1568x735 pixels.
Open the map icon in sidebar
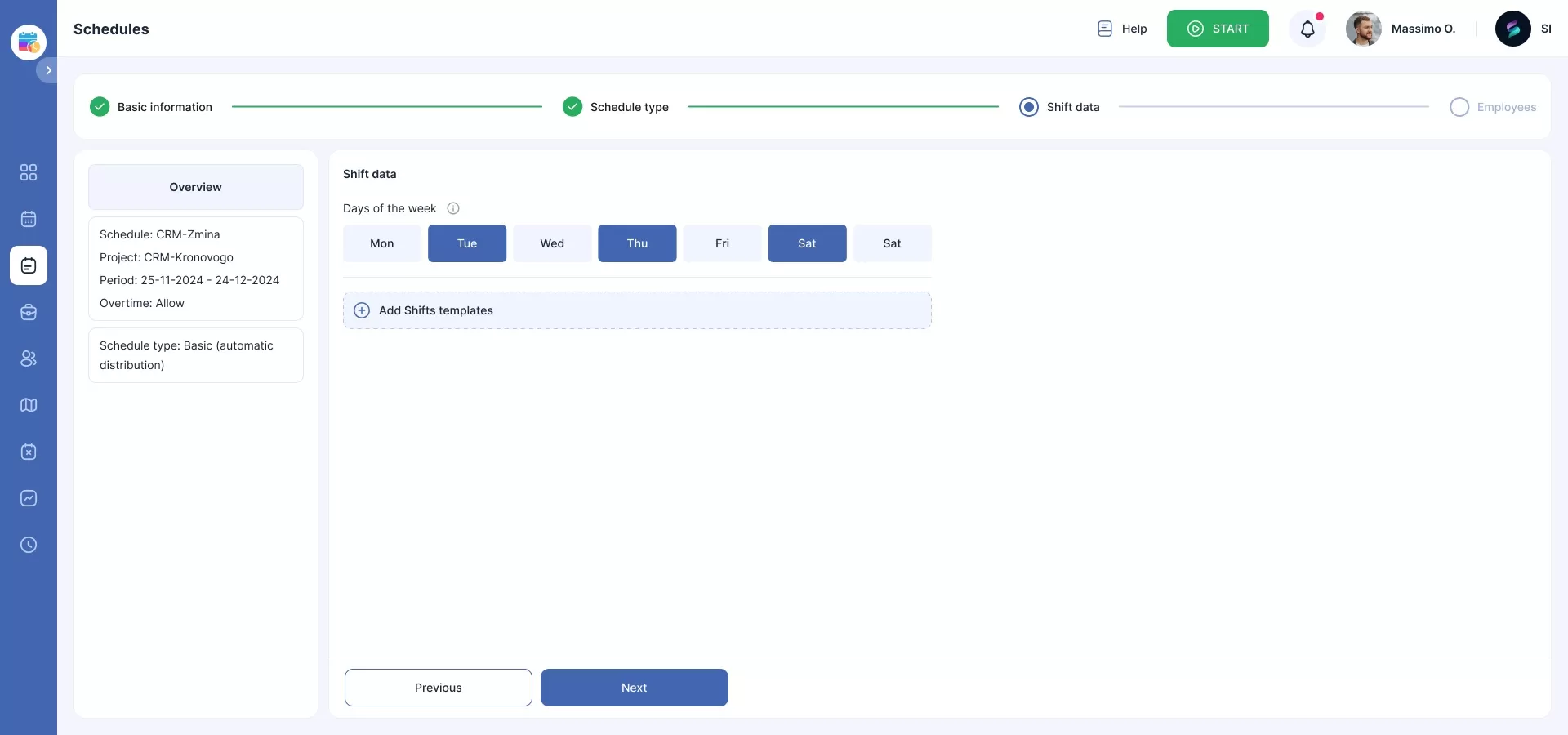[29, 405]
